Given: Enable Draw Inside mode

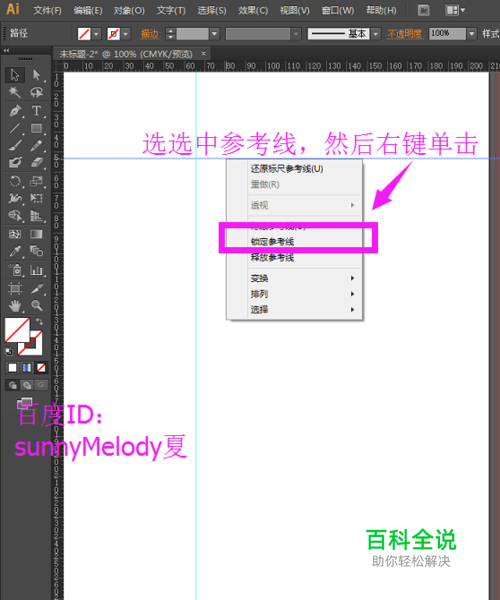Looking at the screenshot, I should click(x=41, y=385).
